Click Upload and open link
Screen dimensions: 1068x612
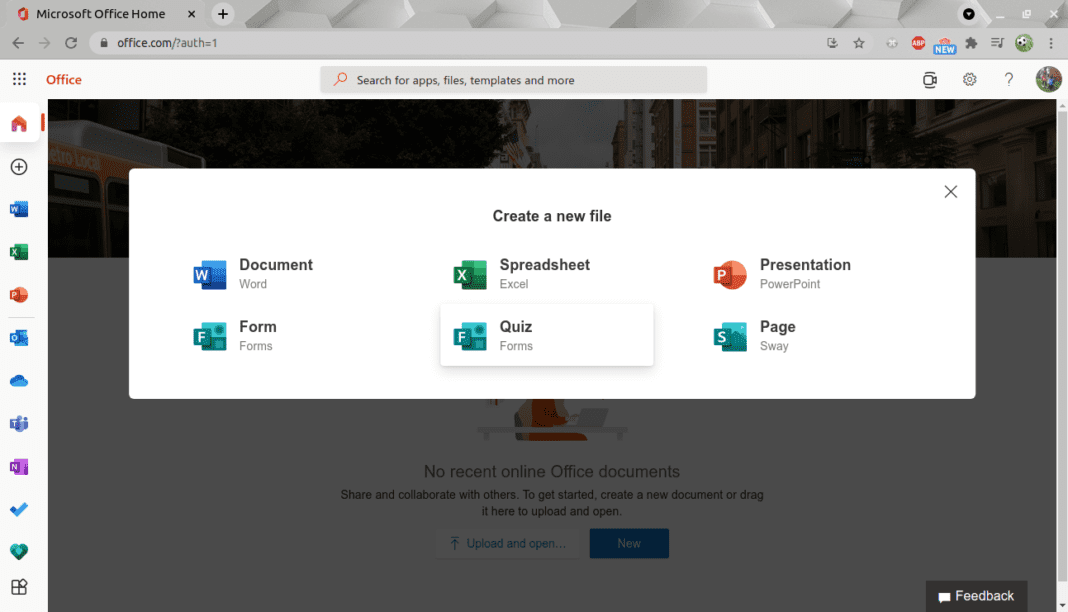coord(509,543)
